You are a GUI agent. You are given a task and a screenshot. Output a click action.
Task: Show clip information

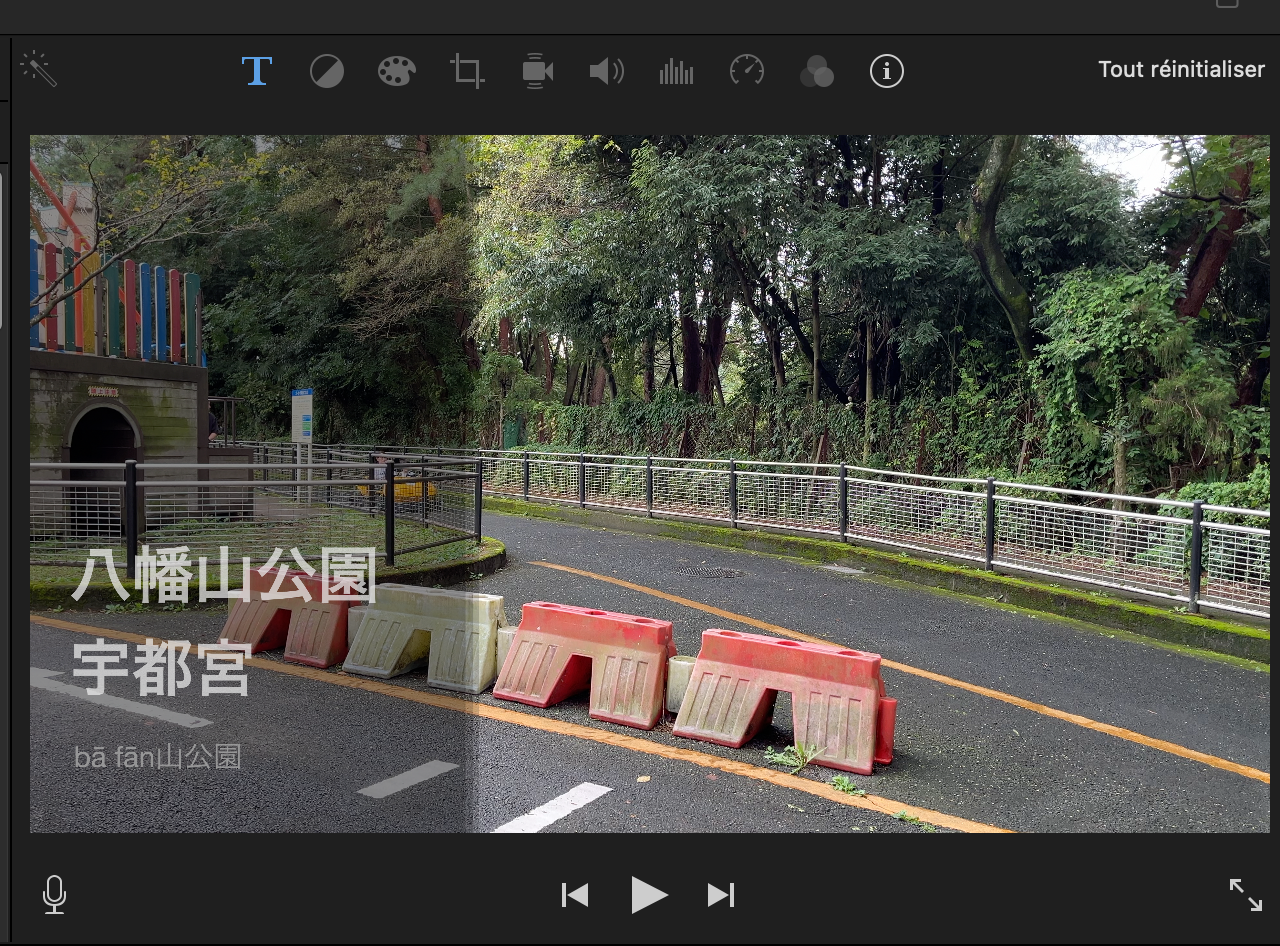tap(887, 71)
